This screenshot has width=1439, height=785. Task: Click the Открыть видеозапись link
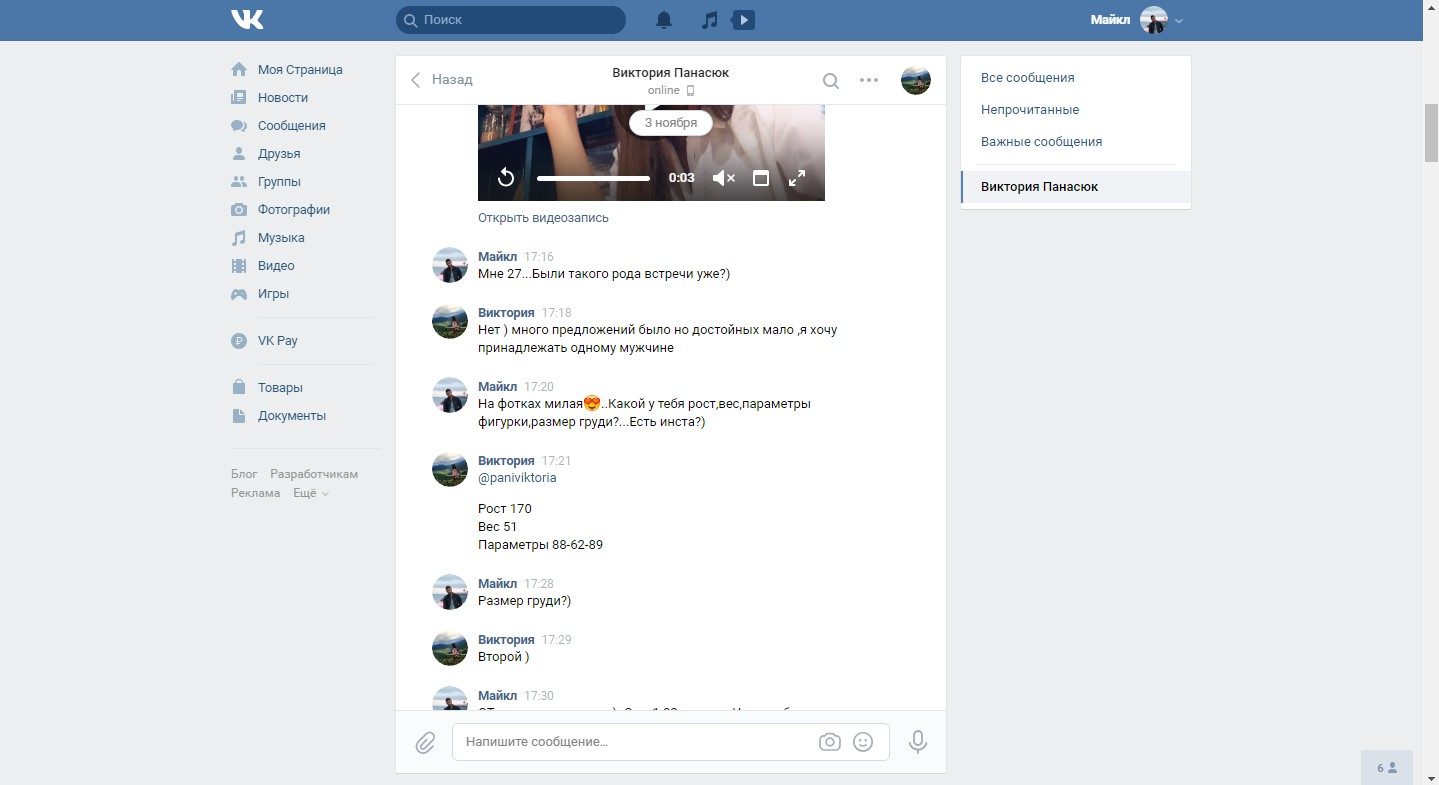(x=543, y=218)
